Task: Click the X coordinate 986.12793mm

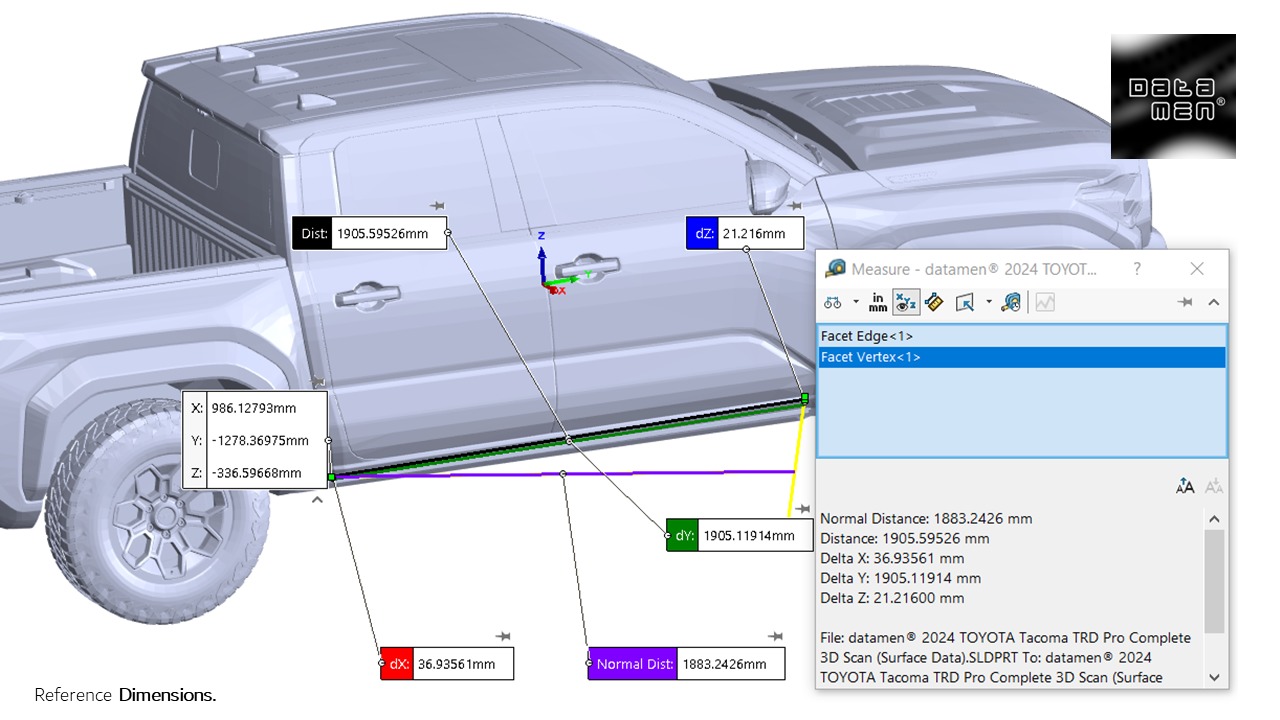Action: tap(254, 408)
